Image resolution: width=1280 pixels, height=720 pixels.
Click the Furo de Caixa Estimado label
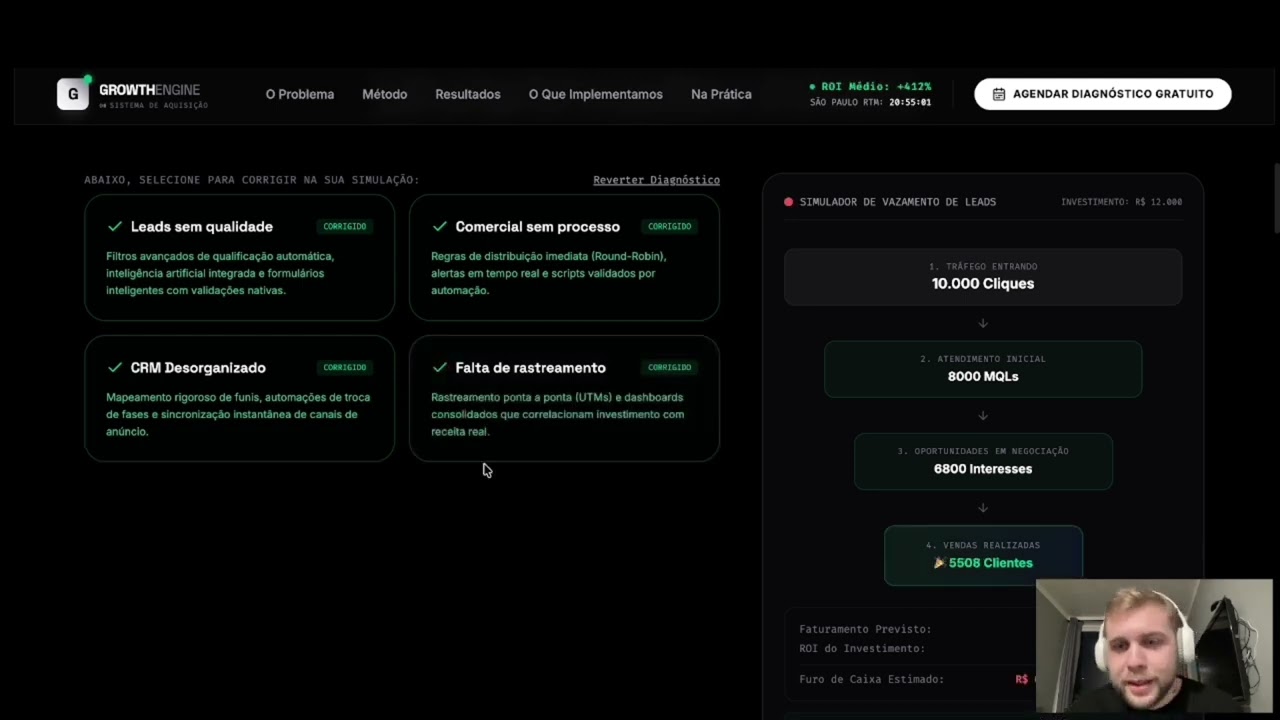pos(871,679)
